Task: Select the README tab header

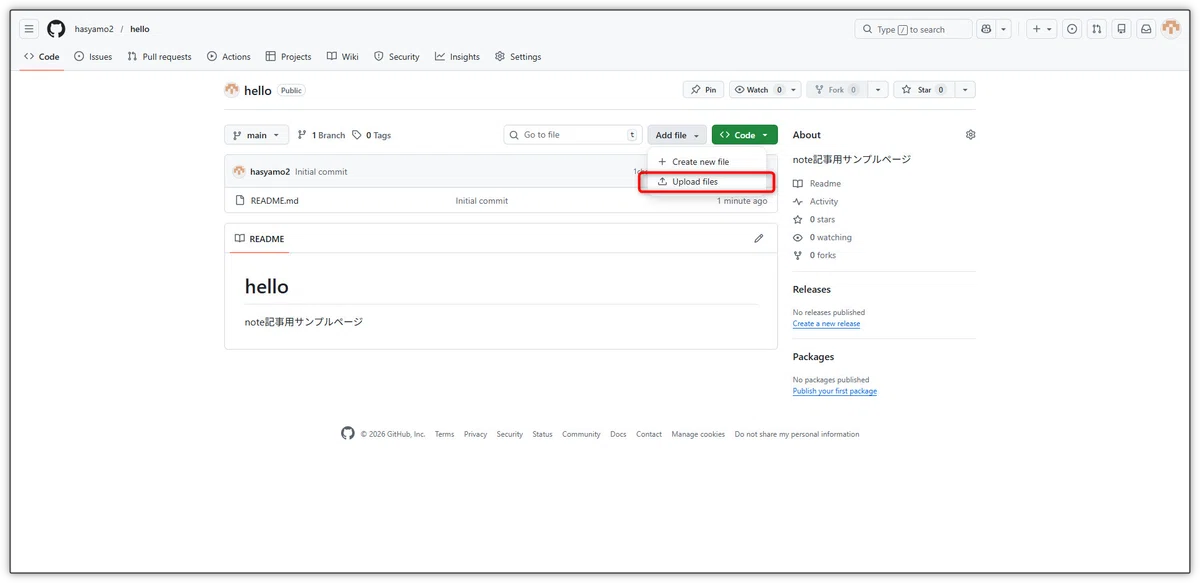Action: click(x=260, y=239)
